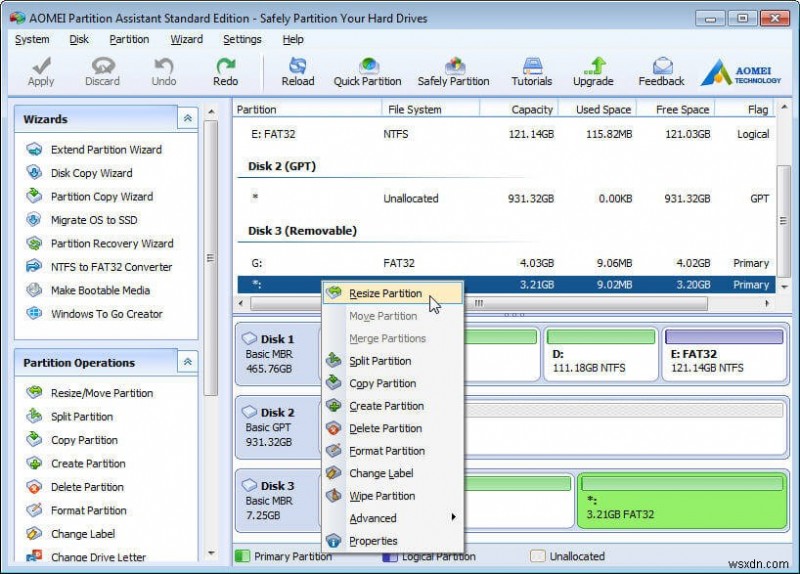Open the Help menu
800x574 pixels.
point(293,39)
